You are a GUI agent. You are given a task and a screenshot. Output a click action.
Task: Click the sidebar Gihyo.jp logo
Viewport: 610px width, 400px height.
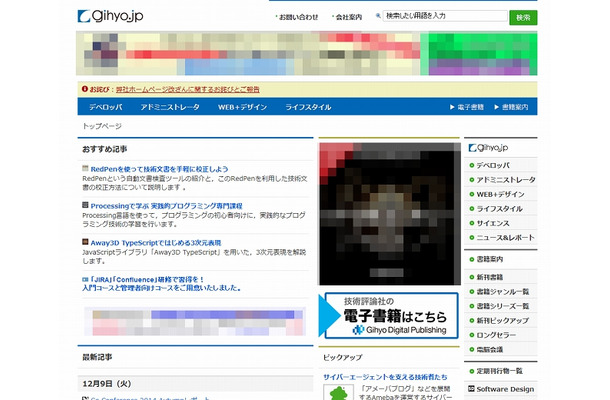click(488, 147)
